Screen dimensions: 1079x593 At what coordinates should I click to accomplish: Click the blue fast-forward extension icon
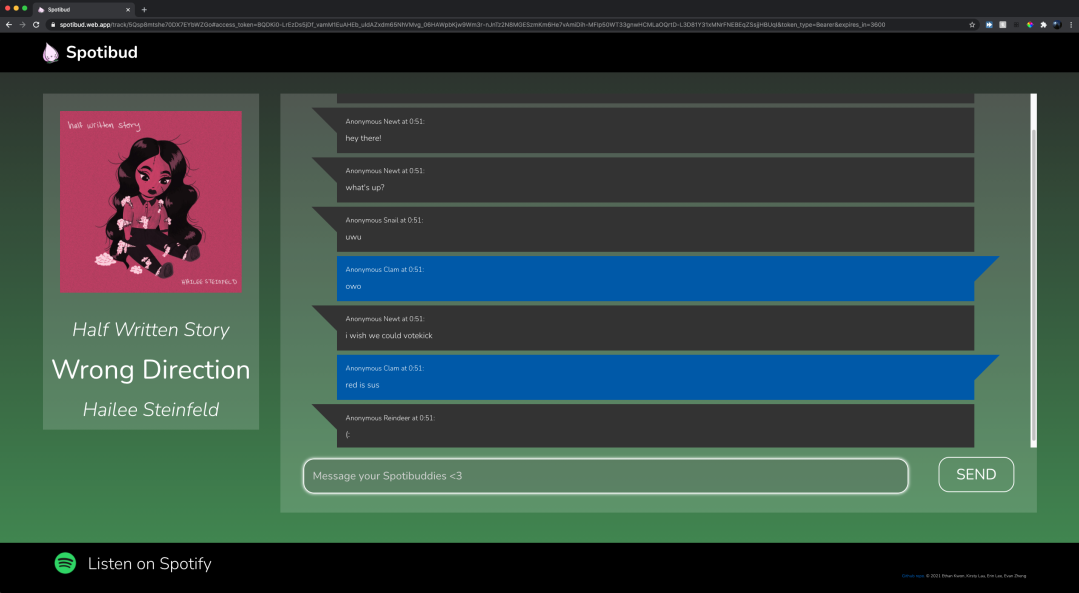989,25
